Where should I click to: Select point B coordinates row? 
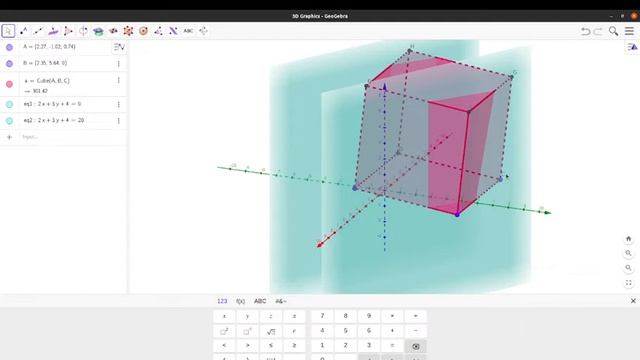click(x=63, y=64)
